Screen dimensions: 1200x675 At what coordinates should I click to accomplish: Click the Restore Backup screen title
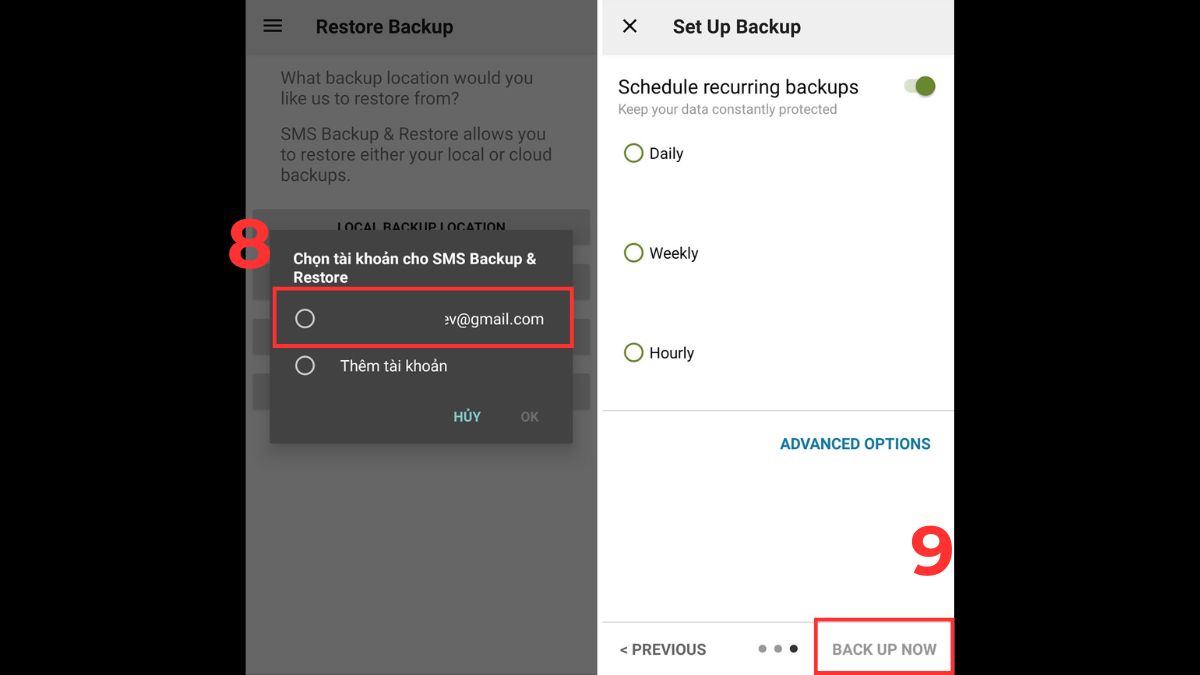coord(384,27)
